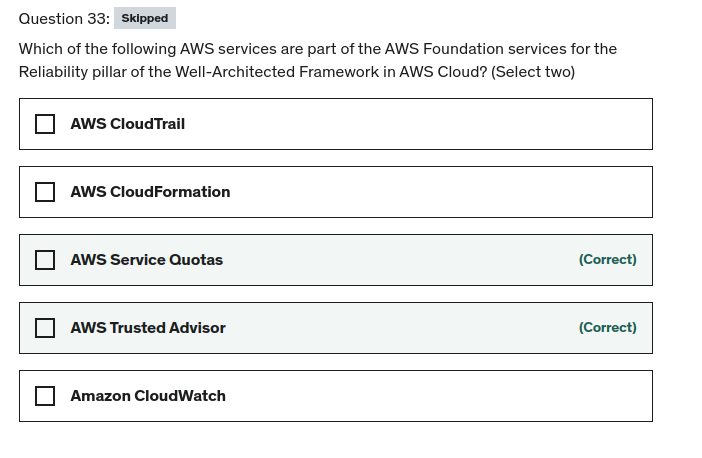Pick the AWS Service Quotas label text
The width and height of the screenshot is (702, 458).
[x=146, y=260]
